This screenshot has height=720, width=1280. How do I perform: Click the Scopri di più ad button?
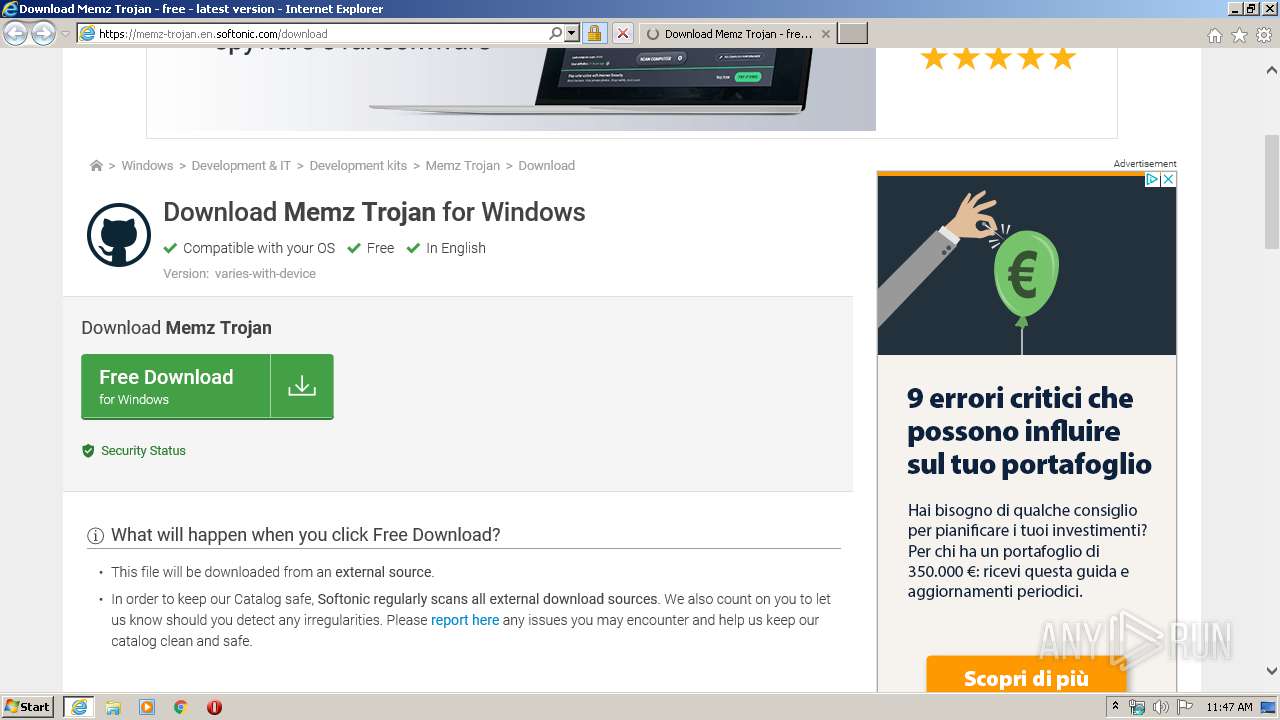point(1026,675)
